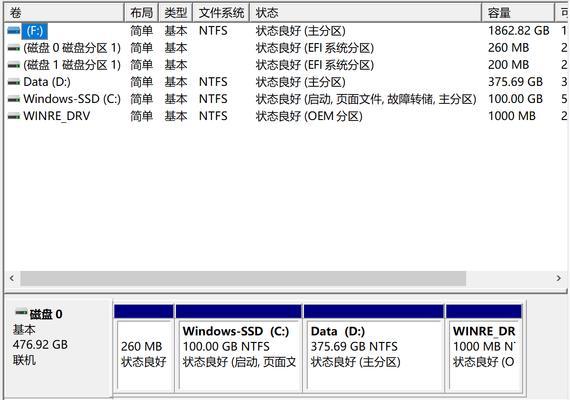Sort by the 状态 column header
Image resolution: width=570 pixels, height=400 pixels.
(365, 13)
